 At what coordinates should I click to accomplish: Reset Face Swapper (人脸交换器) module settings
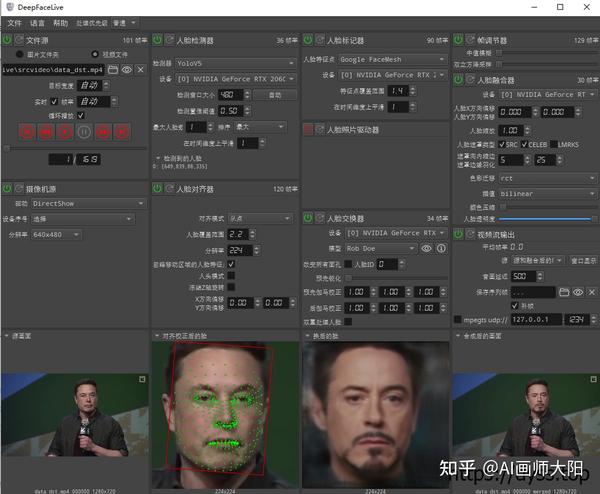(x=320, y=218)
